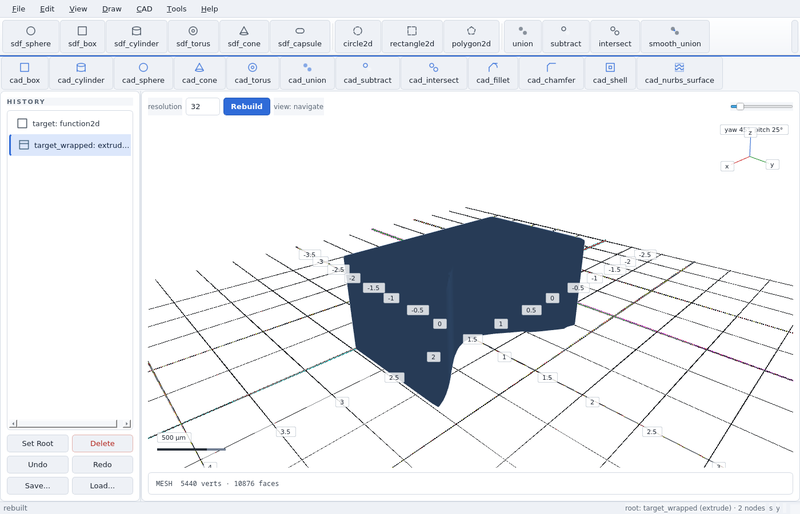Insert a rectangle2d shape
Viewport: 800px width, 514px height.
pos(412,37)
